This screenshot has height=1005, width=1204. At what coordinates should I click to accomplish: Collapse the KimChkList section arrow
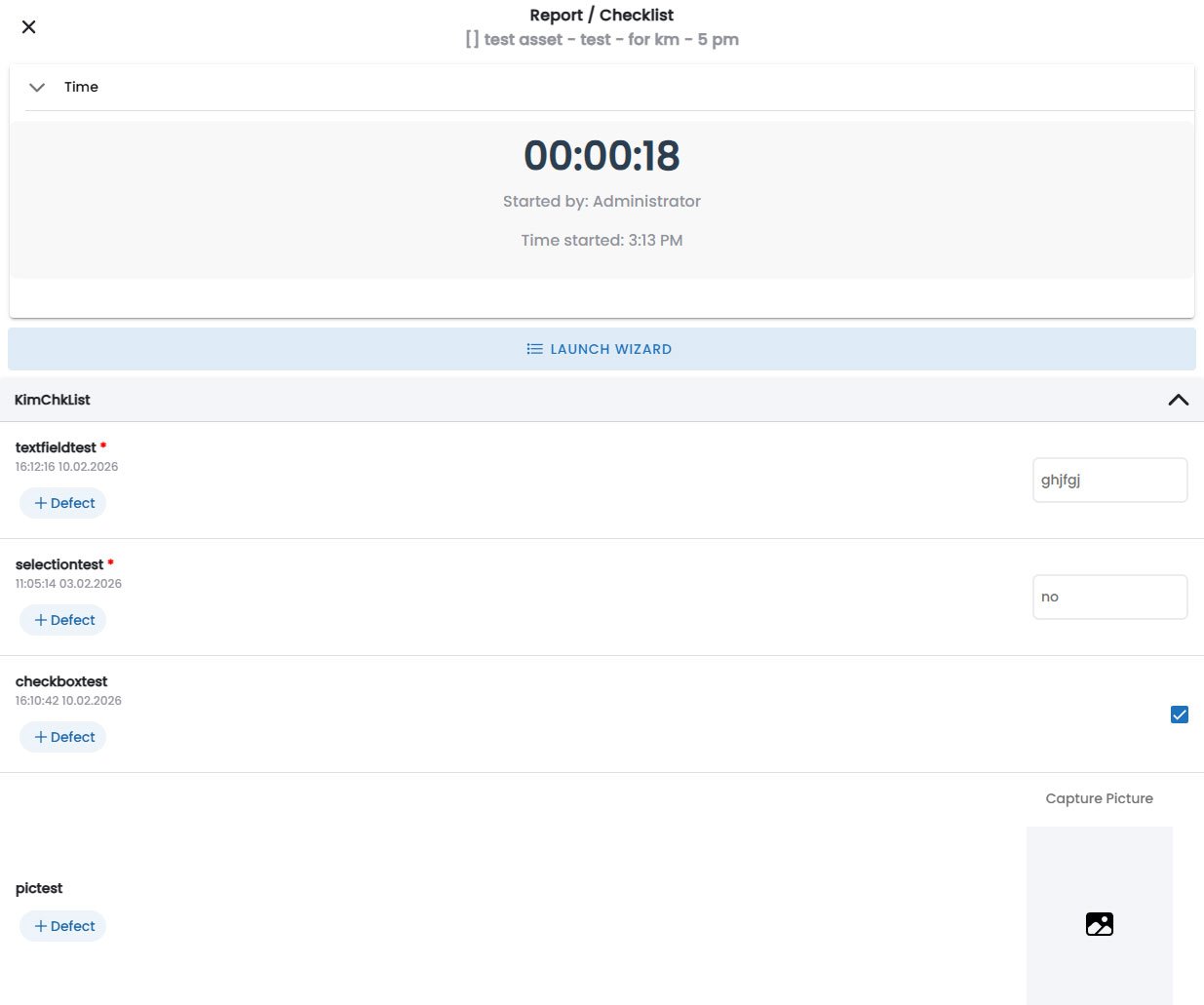pyautogui.click(x=1179, y=400)
